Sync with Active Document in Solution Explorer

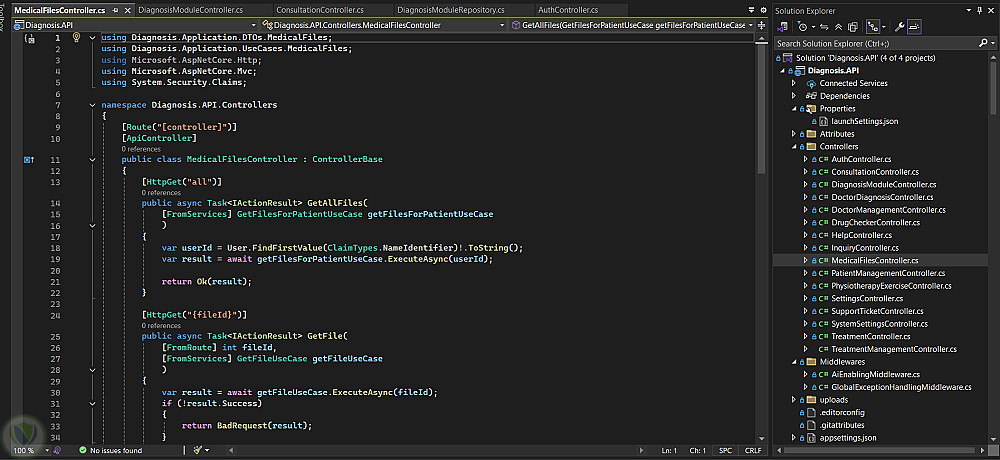point(824,27)
